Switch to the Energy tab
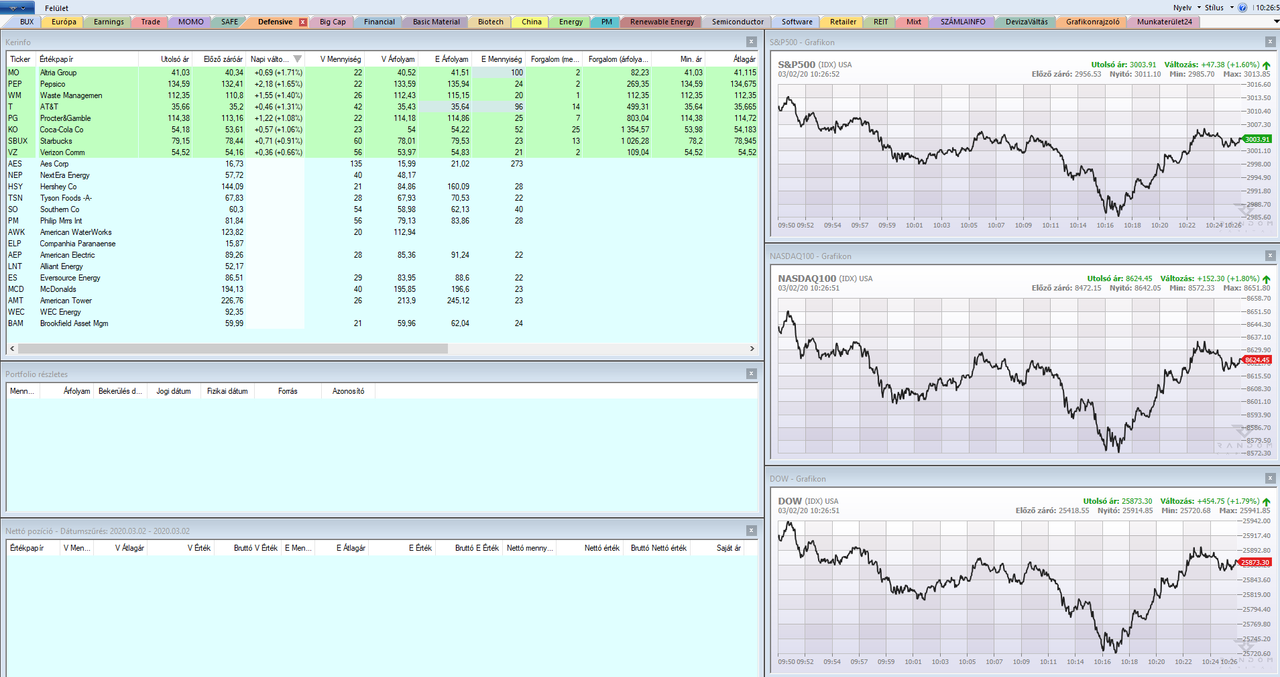The width and height of the screenshot is (1280, 677). [571, 21]
